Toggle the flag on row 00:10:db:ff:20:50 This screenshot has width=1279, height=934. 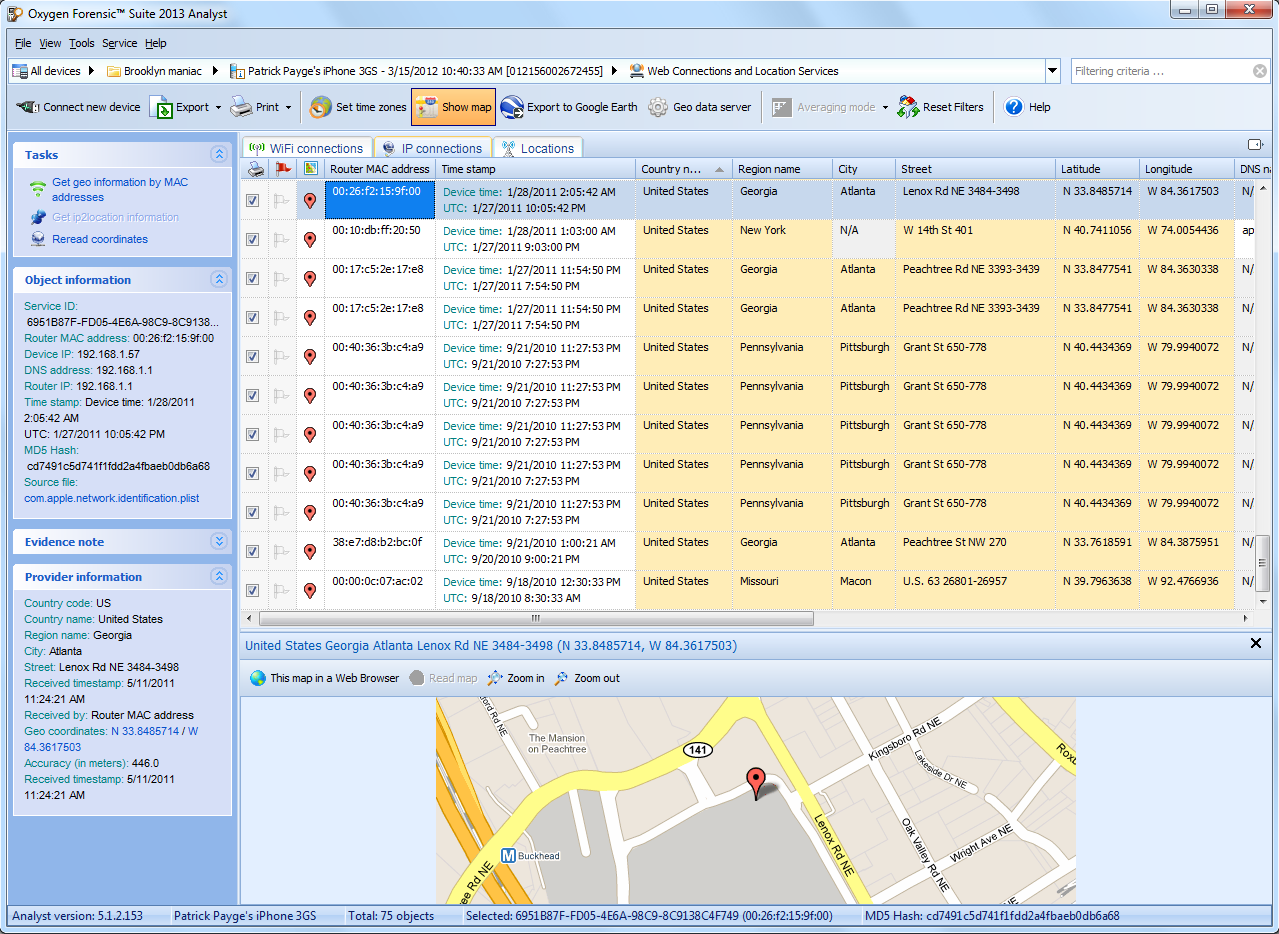(x=281, y=239)
